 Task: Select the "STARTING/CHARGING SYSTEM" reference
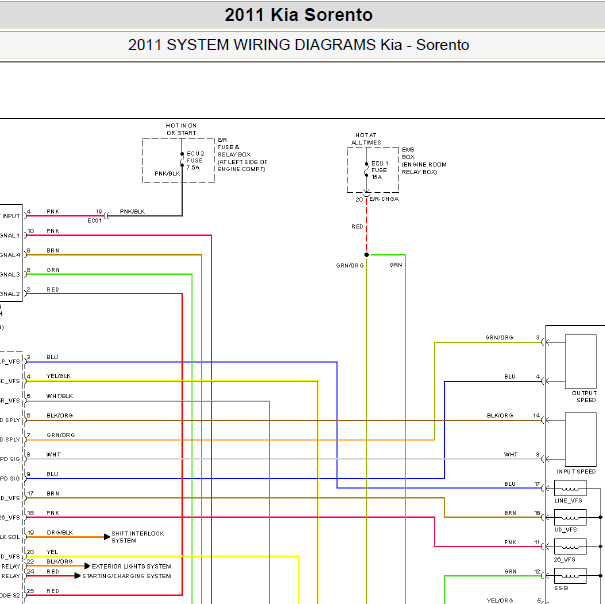pyautogui.click(x=127, y=576)
